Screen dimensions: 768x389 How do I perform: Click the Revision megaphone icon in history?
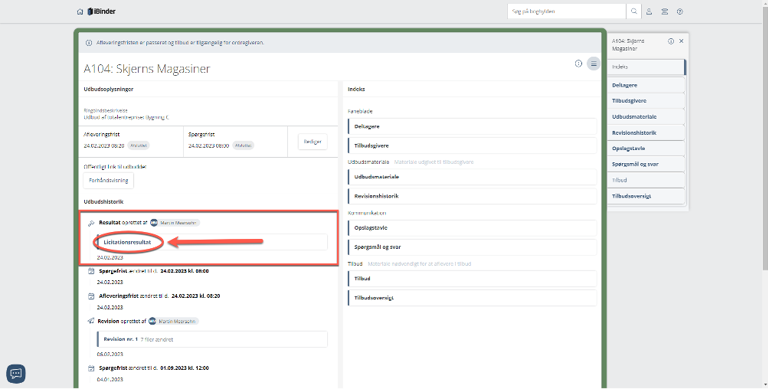91,321
